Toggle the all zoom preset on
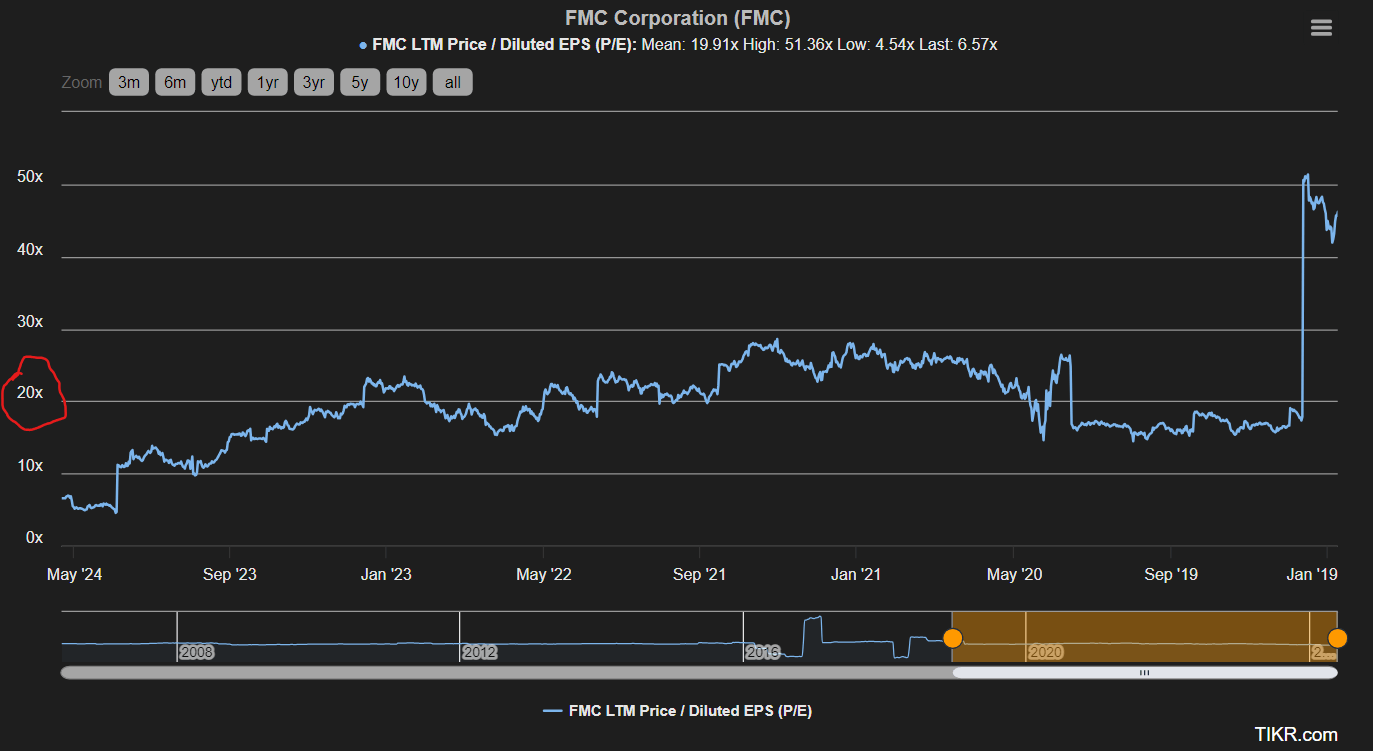Image resolution: width=1373 pixels, height=751 pixels. (452, 82)
